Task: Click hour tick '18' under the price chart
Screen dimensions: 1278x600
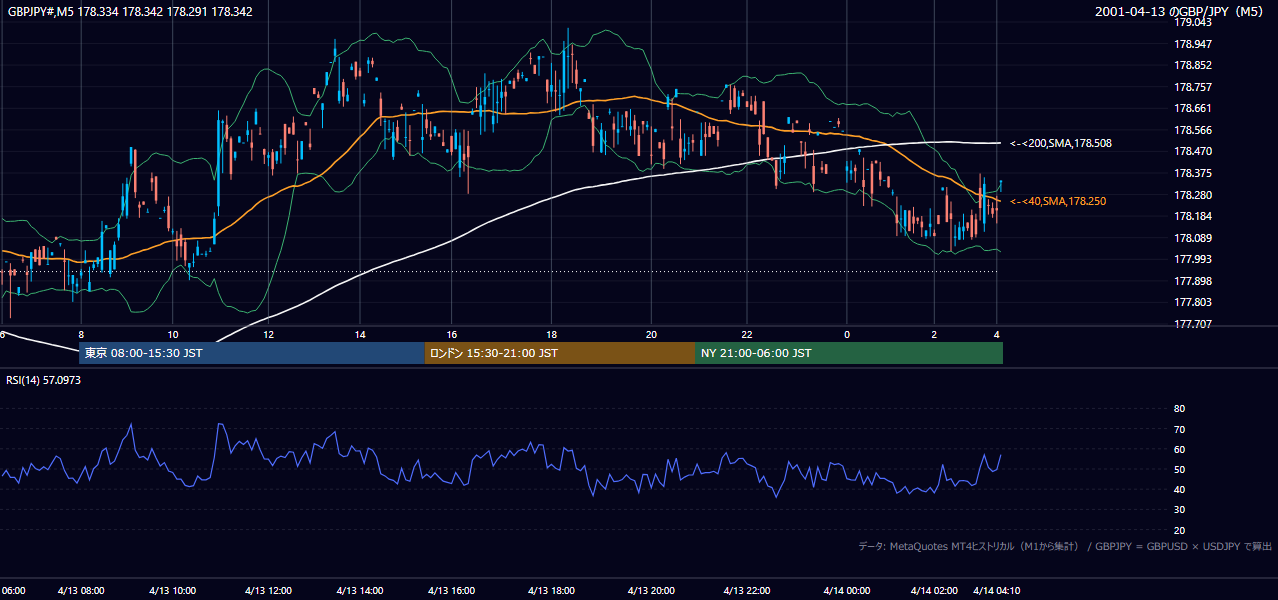Action: [551, 334]
